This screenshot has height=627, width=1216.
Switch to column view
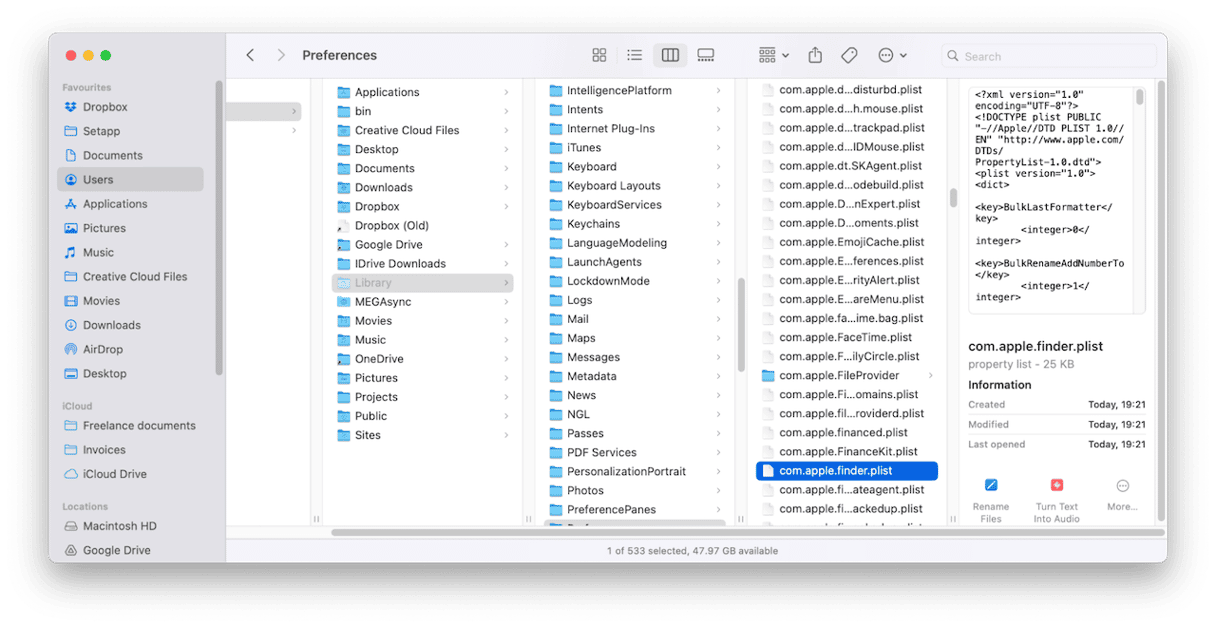(x=670, y=55)
